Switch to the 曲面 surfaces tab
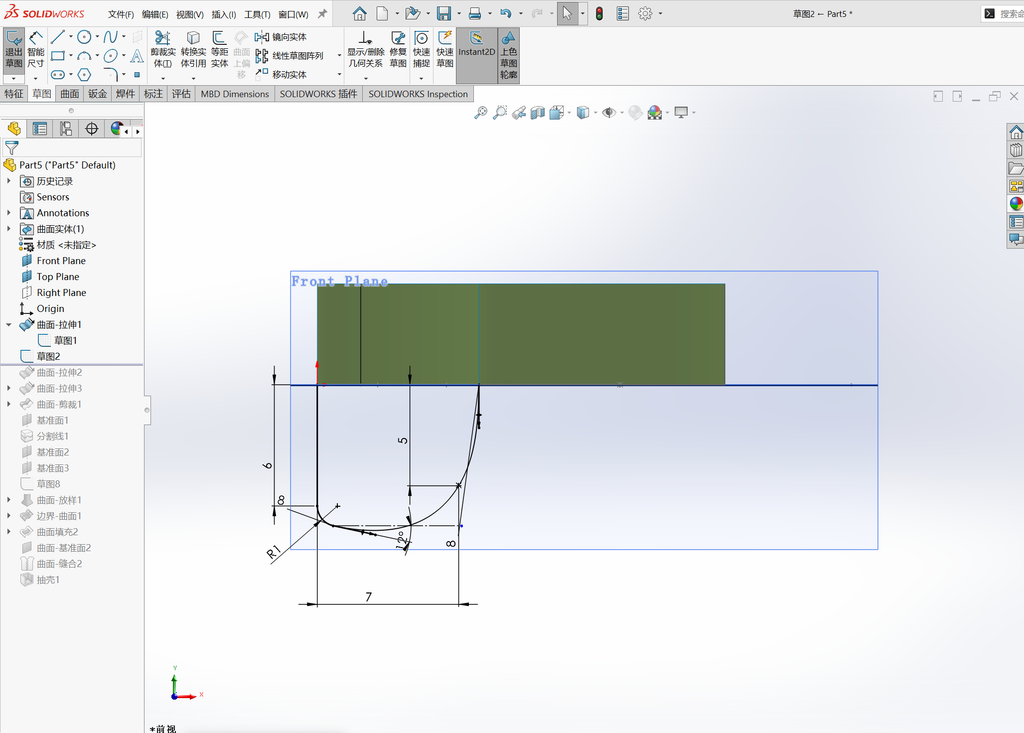 [70, 94]
